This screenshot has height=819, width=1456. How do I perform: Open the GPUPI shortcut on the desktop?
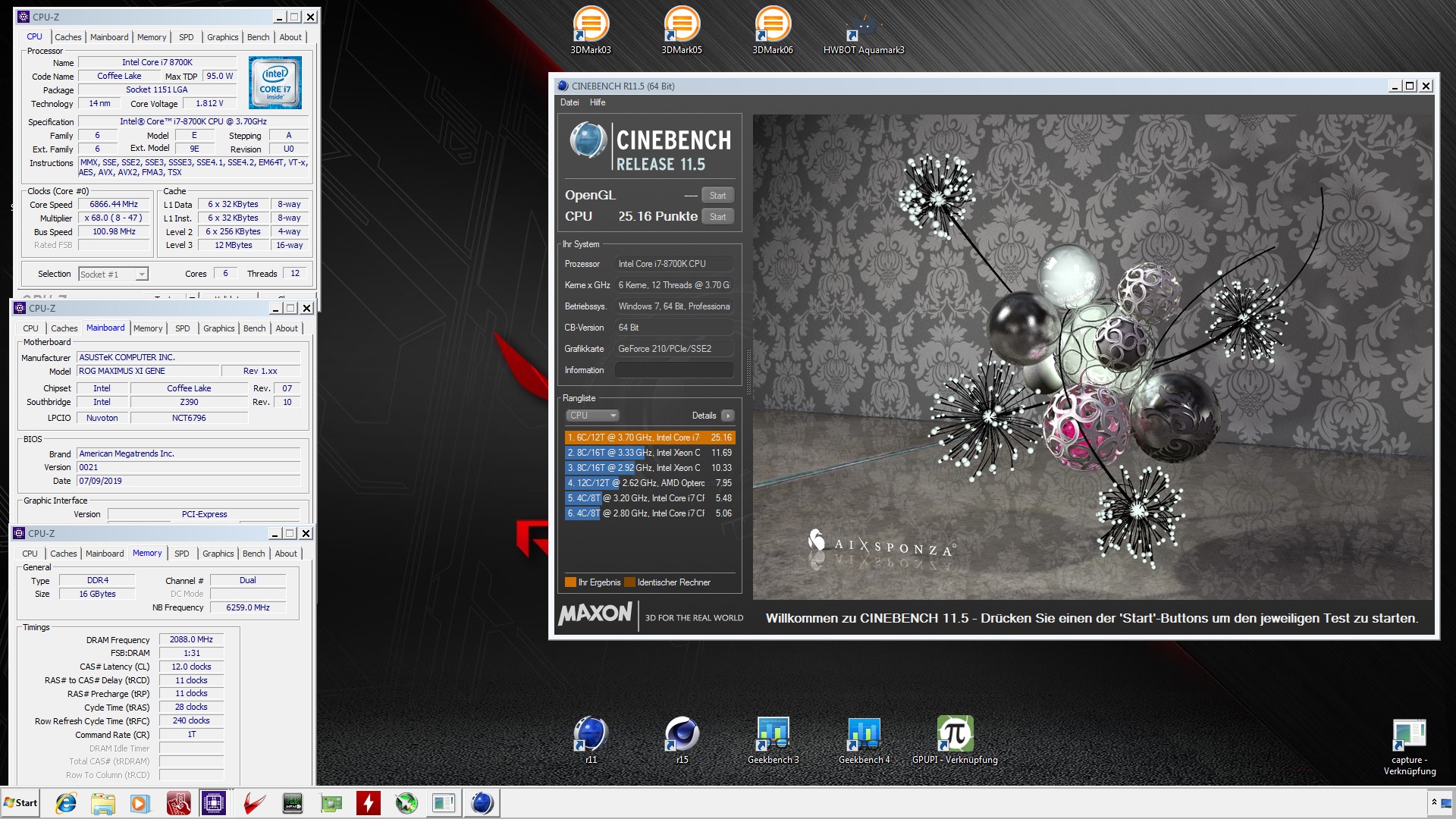click(955, 739)
